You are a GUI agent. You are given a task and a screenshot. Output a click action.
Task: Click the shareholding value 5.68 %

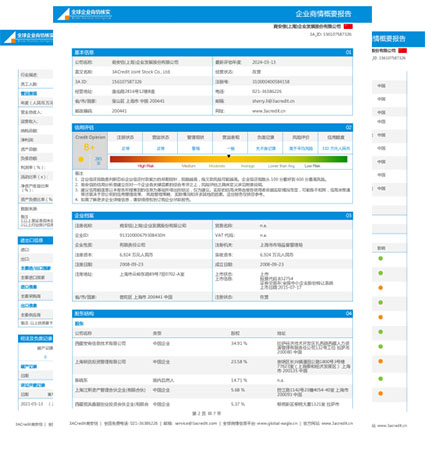tap(238, 390)
